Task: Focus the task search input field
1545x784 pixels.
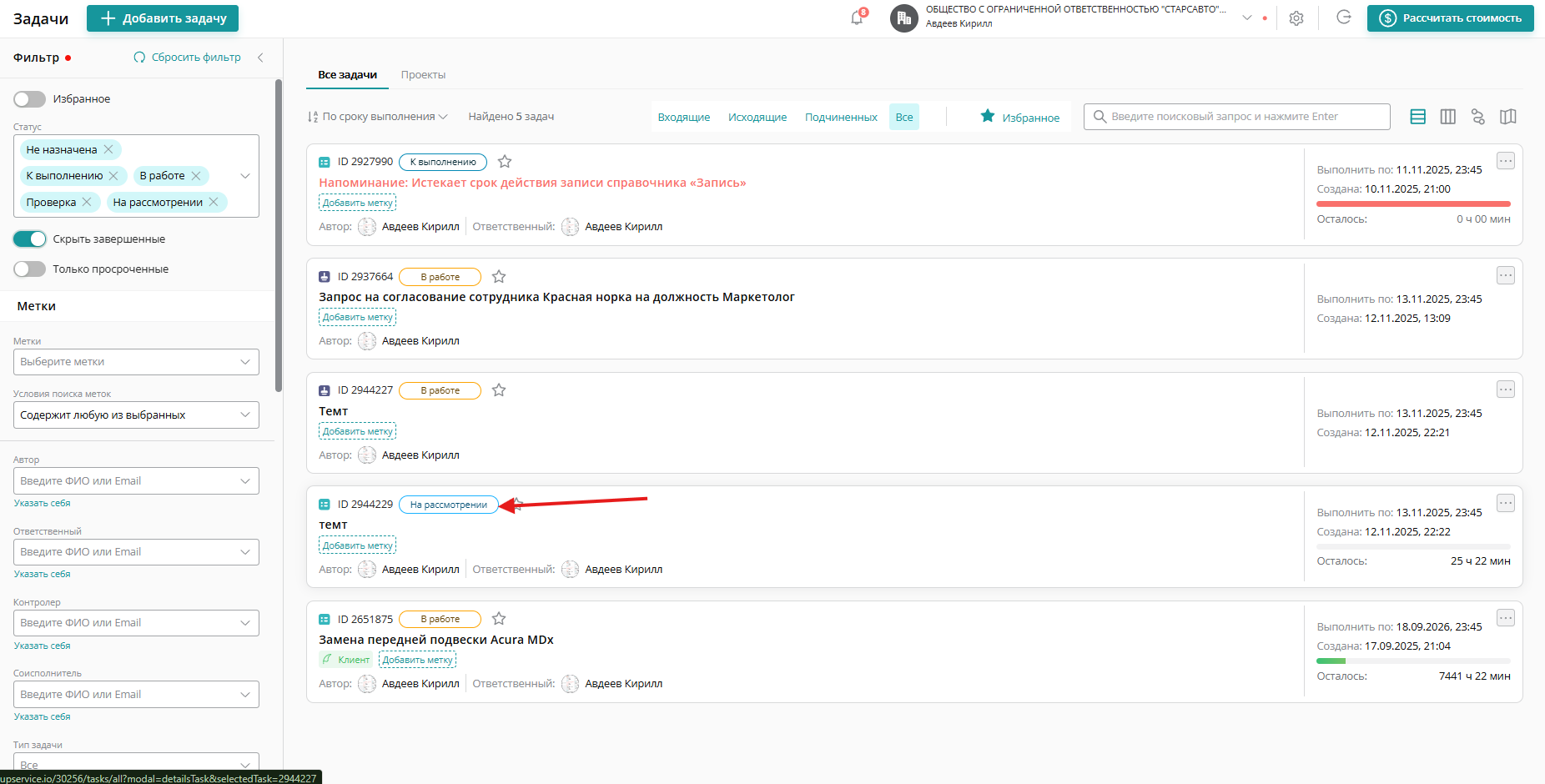Action: pos(1237,117)
